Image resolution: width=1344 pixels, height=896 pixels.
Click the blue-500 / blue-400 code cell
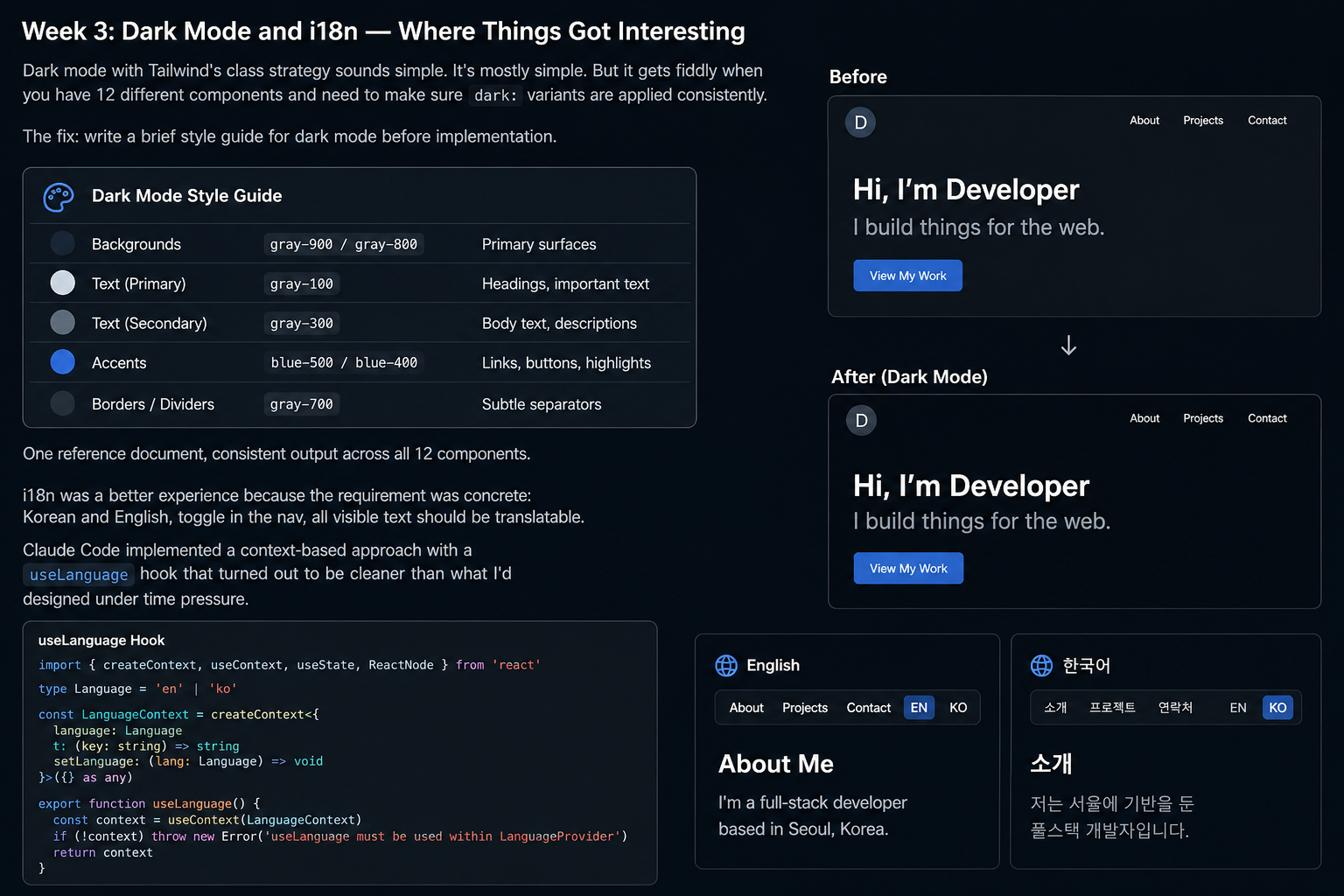tap(344, 362)
